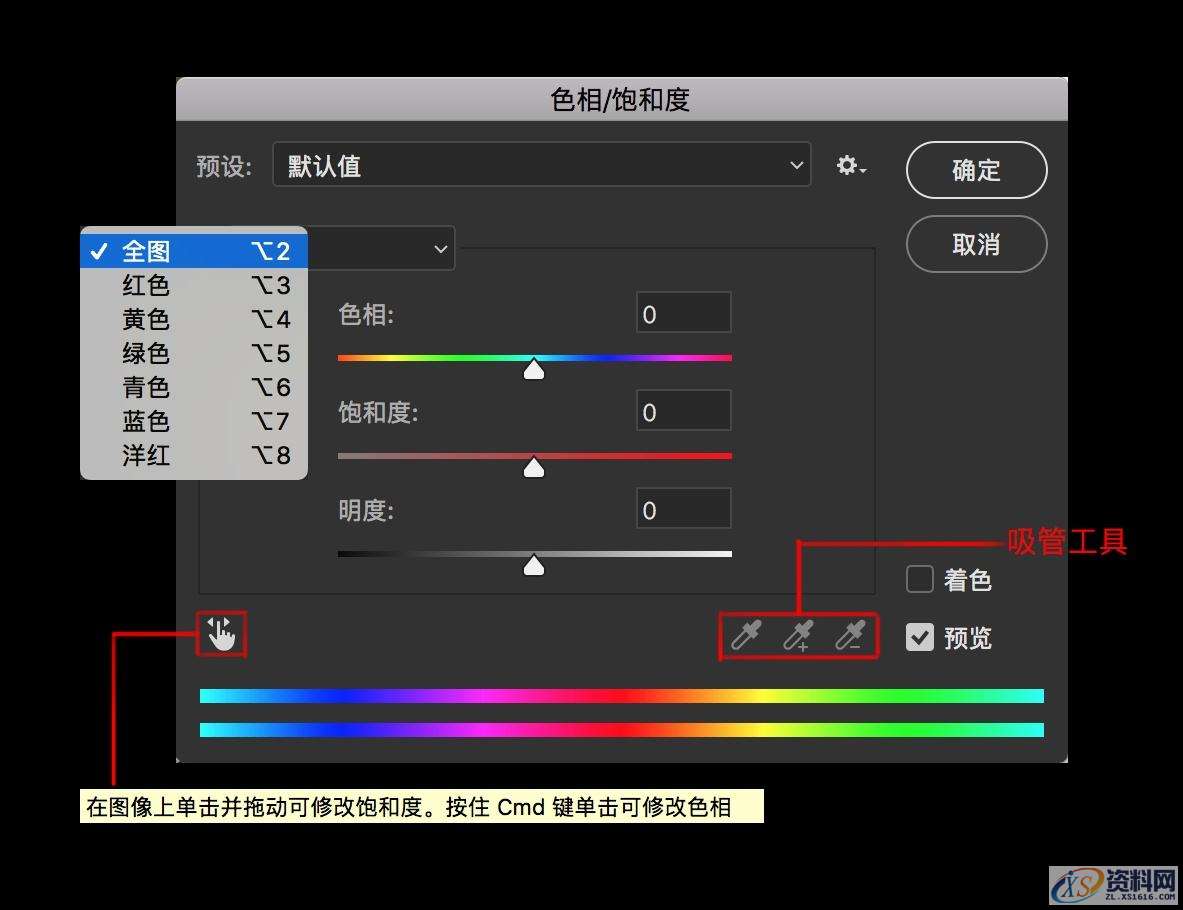Enable the 着色 (Colorize) checkbox
Screen dimensions: 1183x910
pos(918,578)
